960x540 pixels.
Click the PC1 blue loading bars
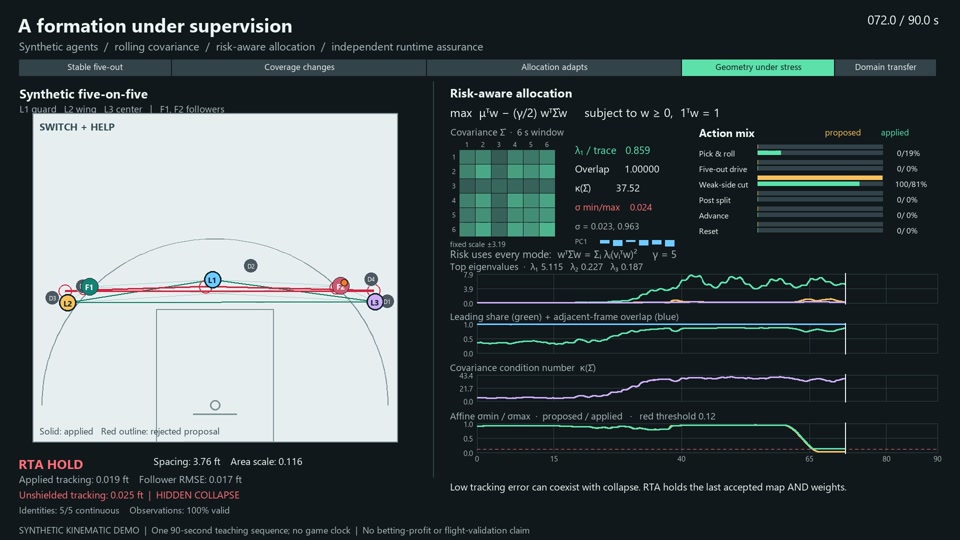pyautogui.click(x=637, y=242)
